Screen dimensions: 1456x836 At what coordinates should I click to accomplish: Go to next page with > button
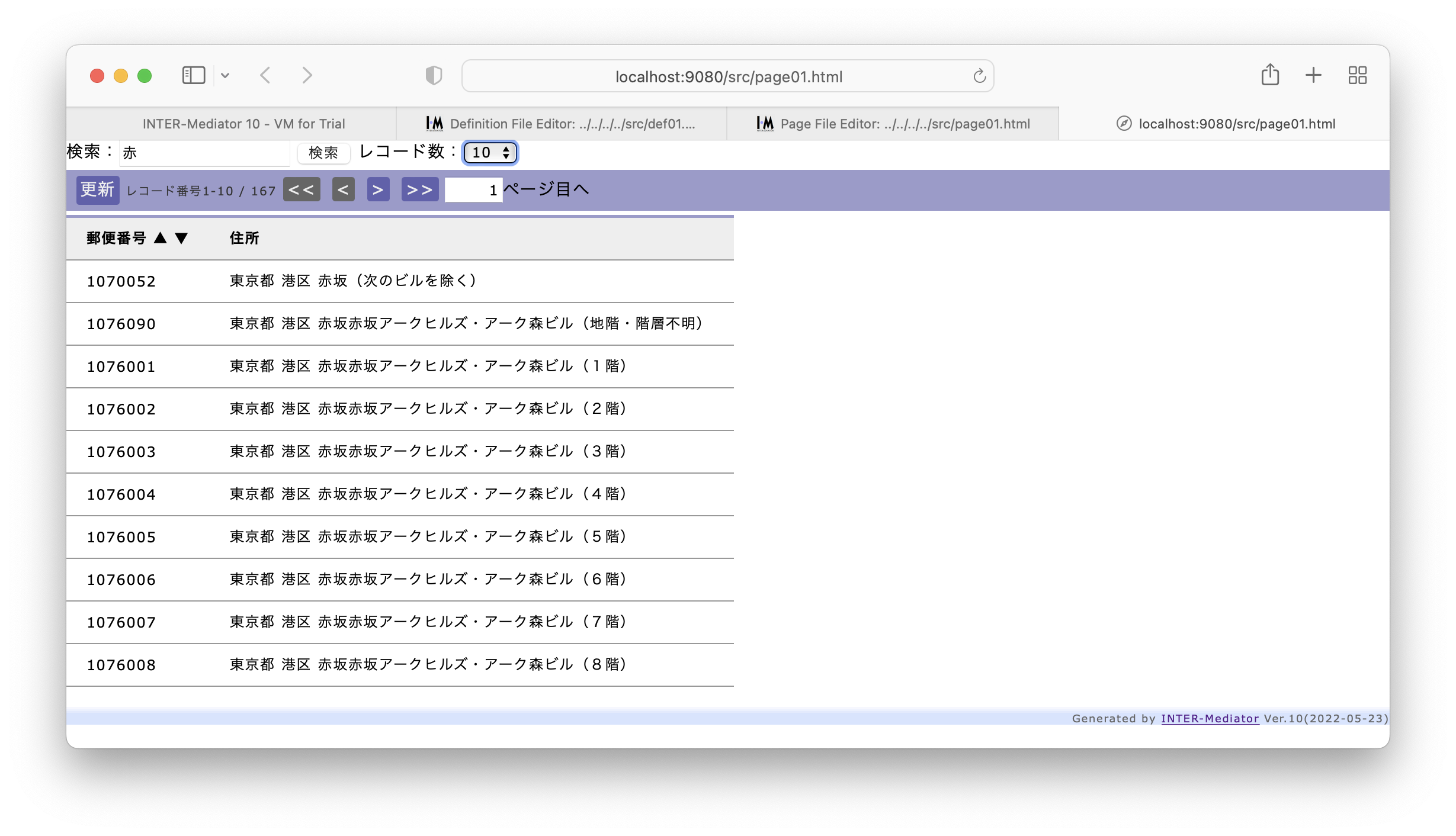point(378,190)
